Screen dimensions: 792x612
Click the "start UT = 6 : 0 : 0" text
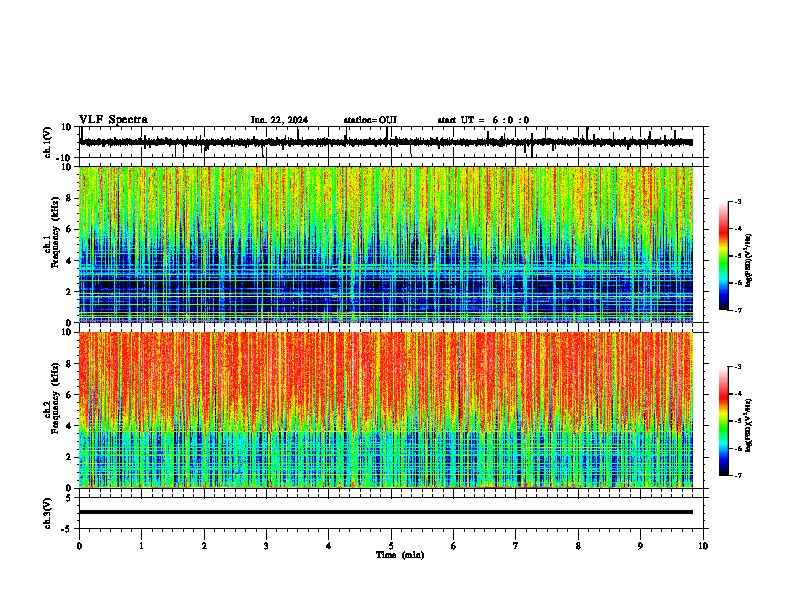[483, 120]
